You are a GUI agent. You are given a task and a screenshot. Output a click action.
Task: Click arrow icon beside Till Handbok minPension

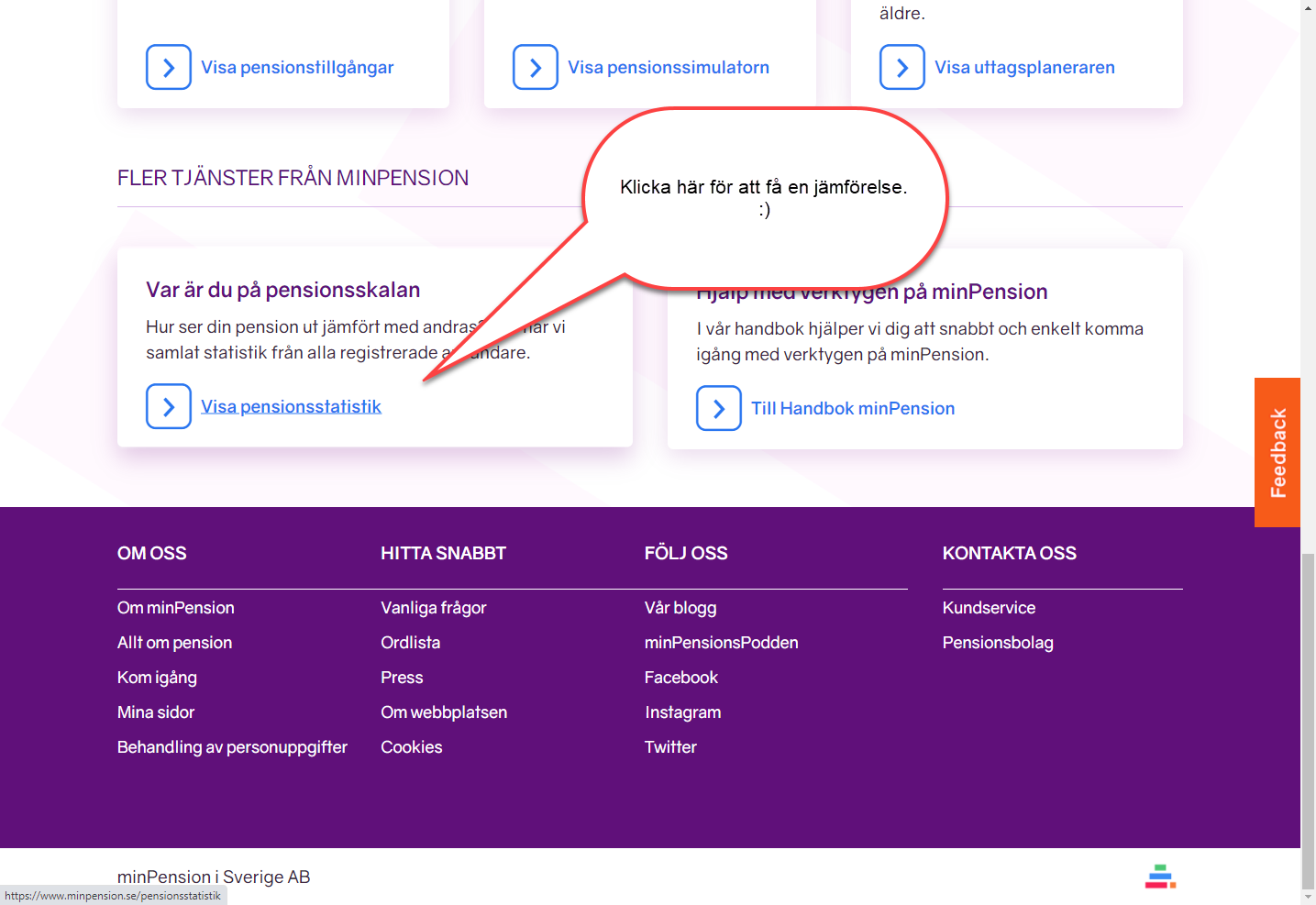(719, 408)
